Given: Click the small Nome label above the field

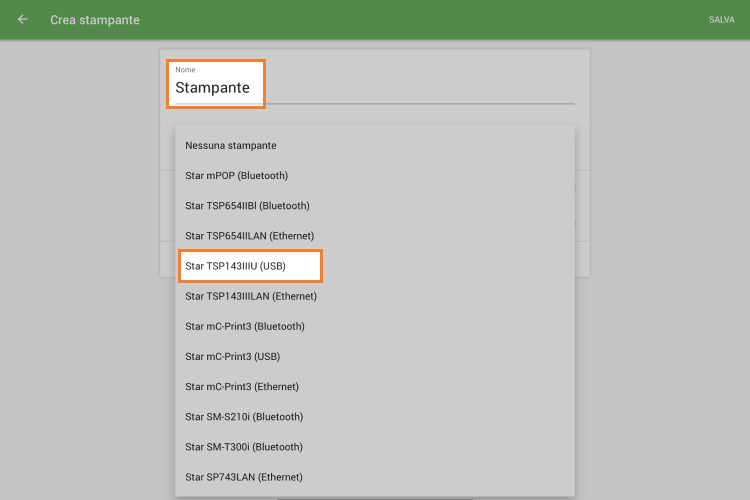Looking at the screenshot, I should (185, 70).
